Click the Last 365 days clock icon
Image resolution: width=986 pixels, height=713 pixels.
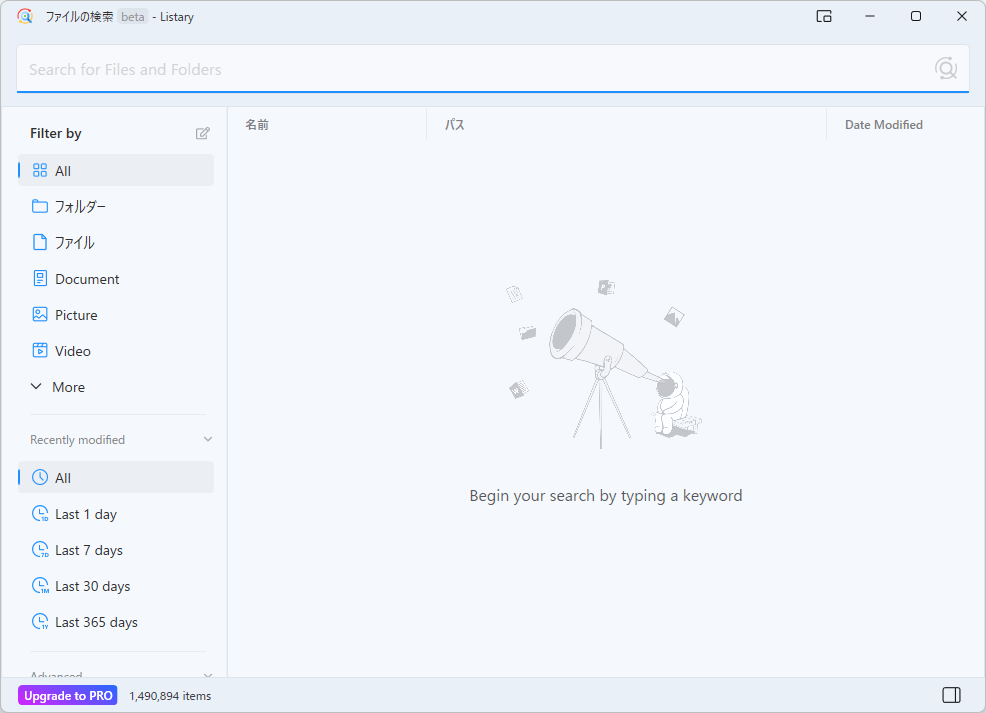(40, 622)
